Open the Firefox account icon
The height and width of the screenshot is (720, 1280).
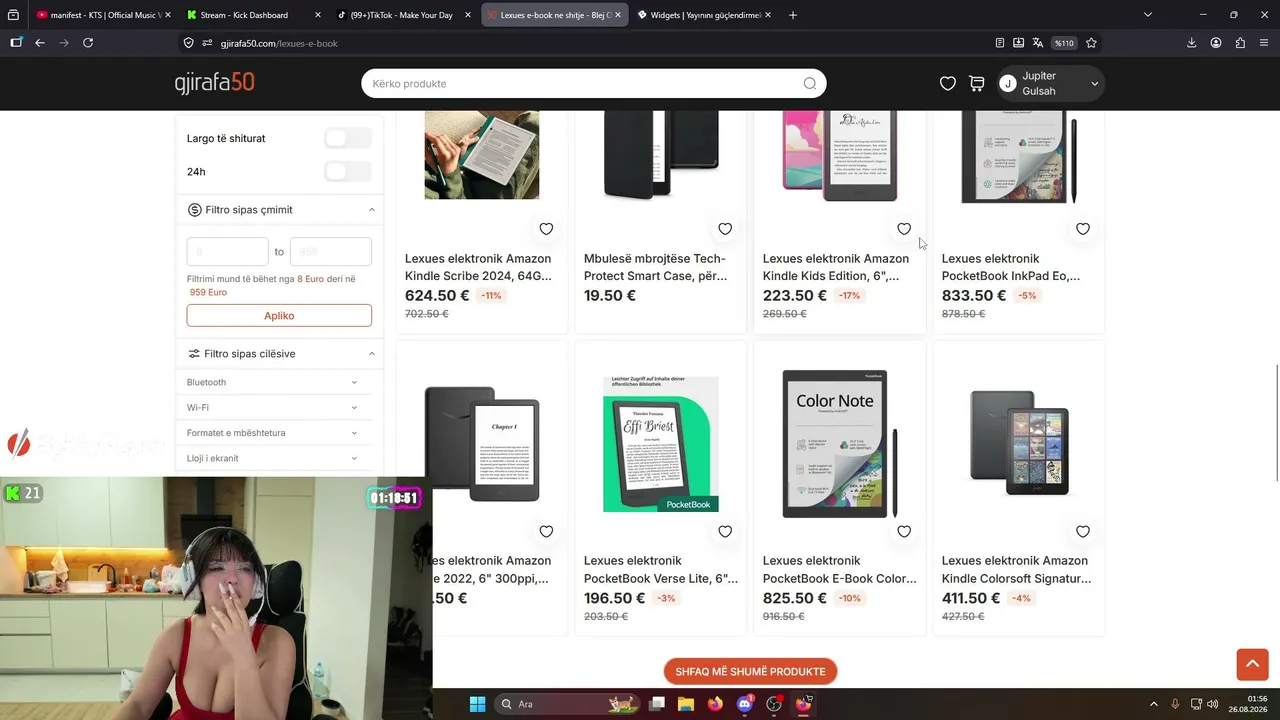(1216, 43)
